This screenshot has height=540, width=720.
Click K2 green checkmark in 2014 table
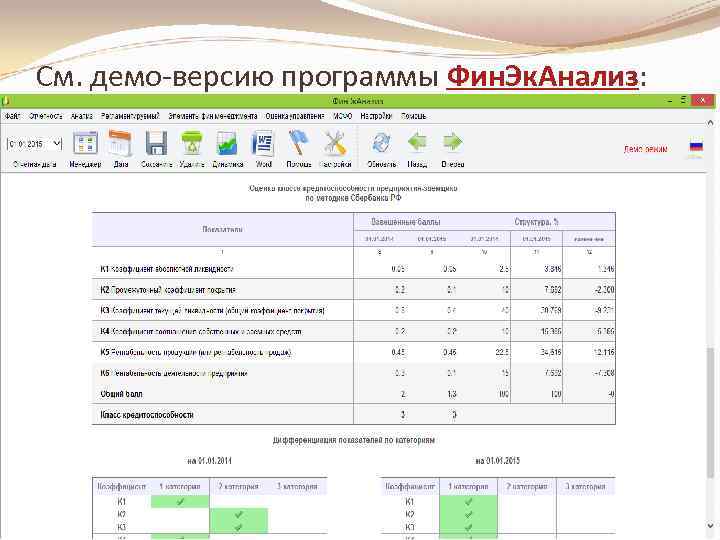point(238,515)
